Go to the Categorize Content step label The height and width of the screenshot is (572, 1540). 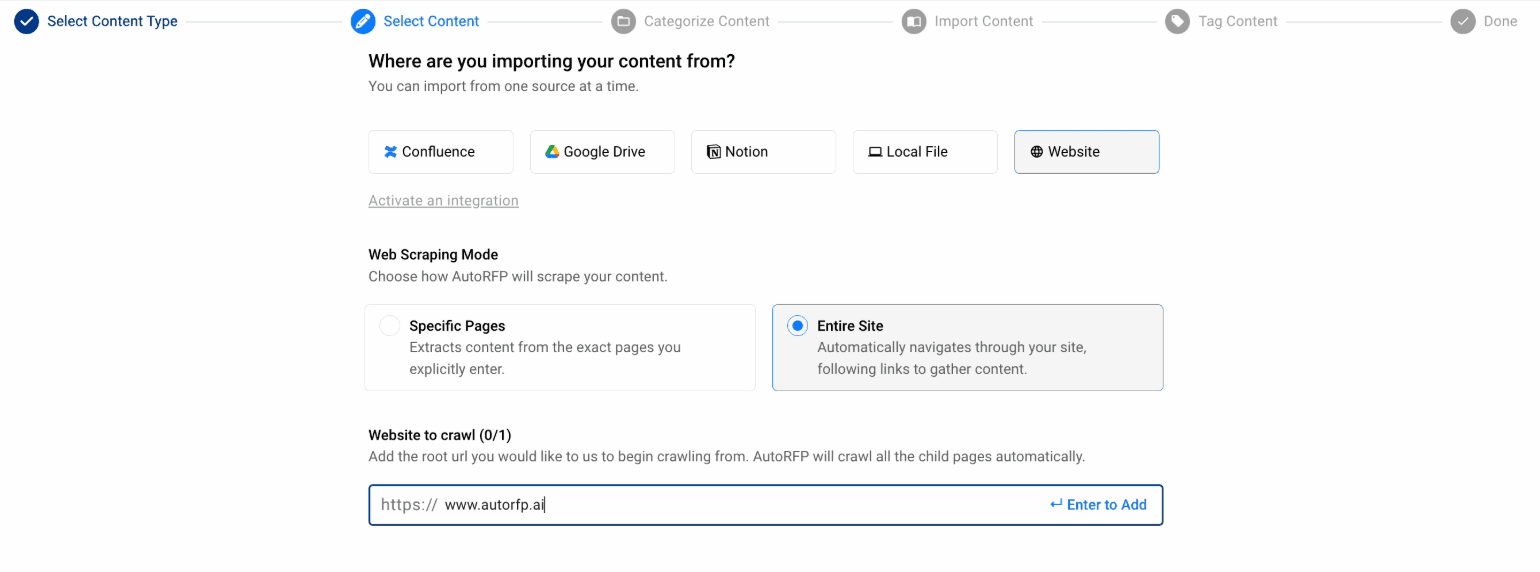point(706,21)
